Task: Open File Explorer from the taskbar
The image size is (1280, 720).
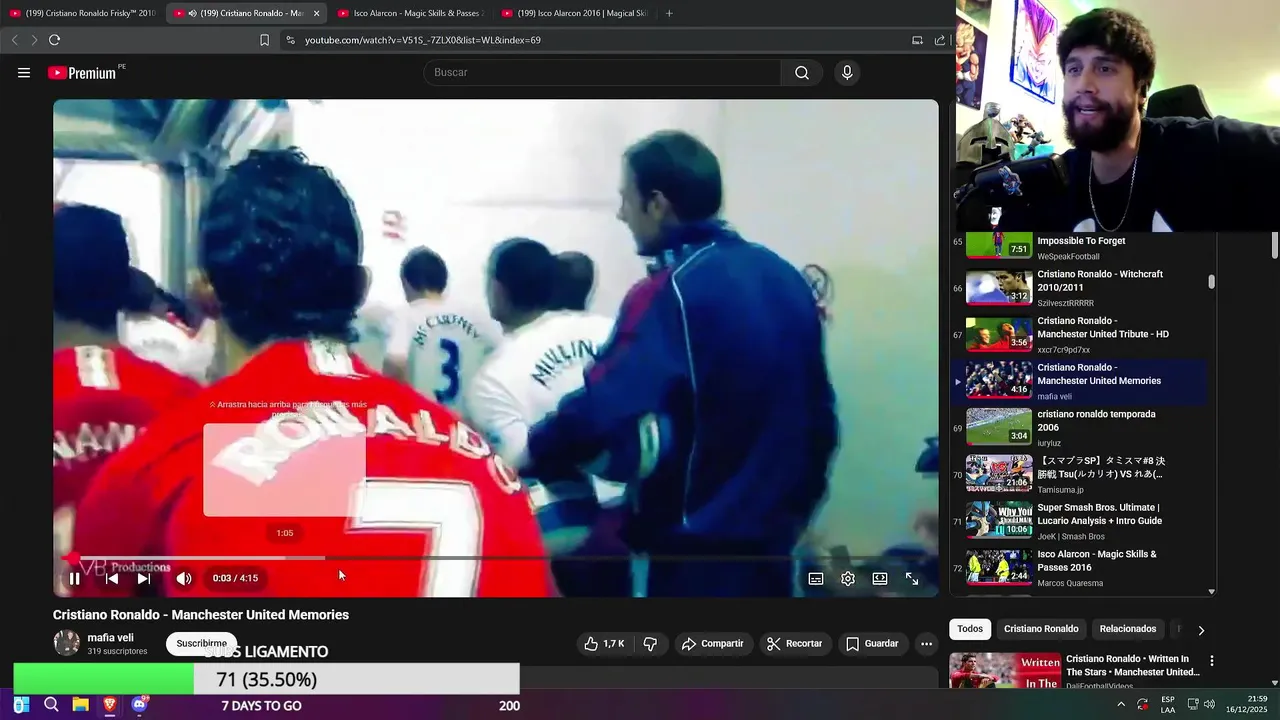Action: [x=80, y=705]
